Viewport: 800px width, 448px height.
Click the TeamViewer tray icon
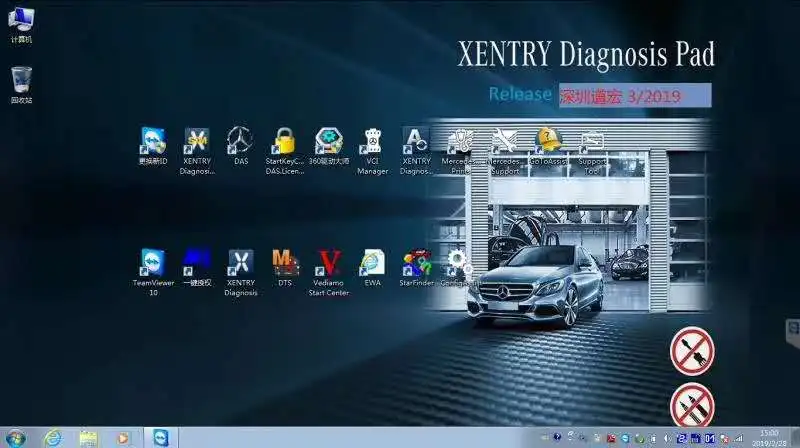pyautogui.click(x=625, y=438)
